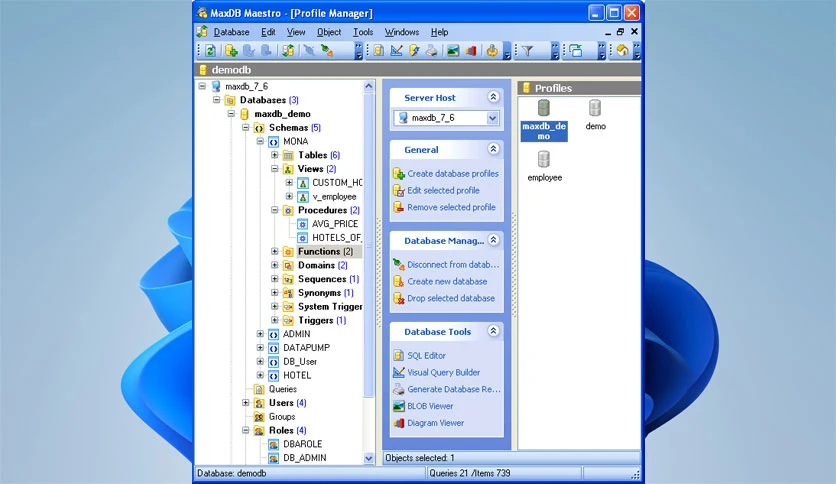Open the Windows menu

point(402,32)
